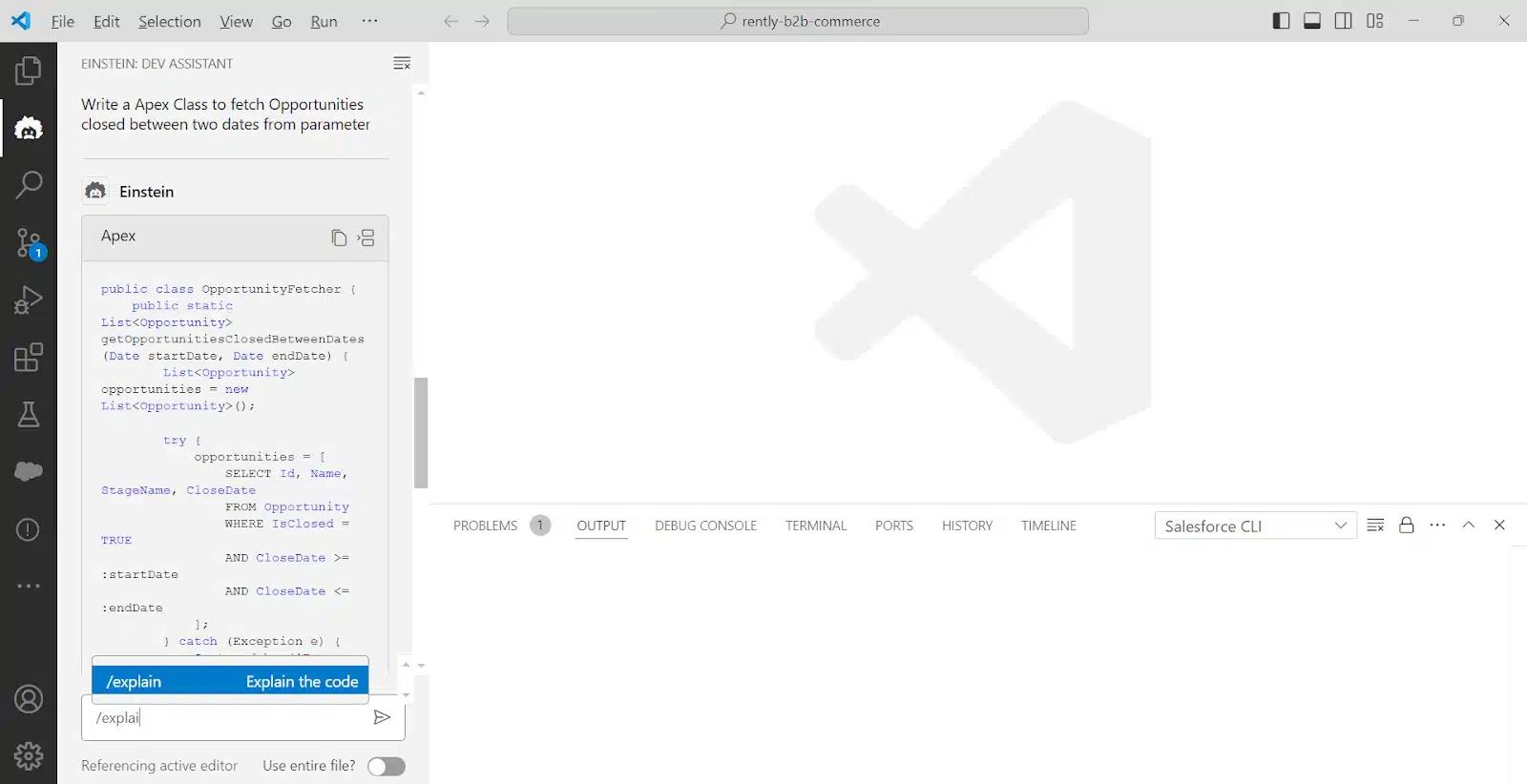Switch to the Timeline tab
Image resolution: width=1527 pixels, height=784 pixels.
[x=1049, y=526]
